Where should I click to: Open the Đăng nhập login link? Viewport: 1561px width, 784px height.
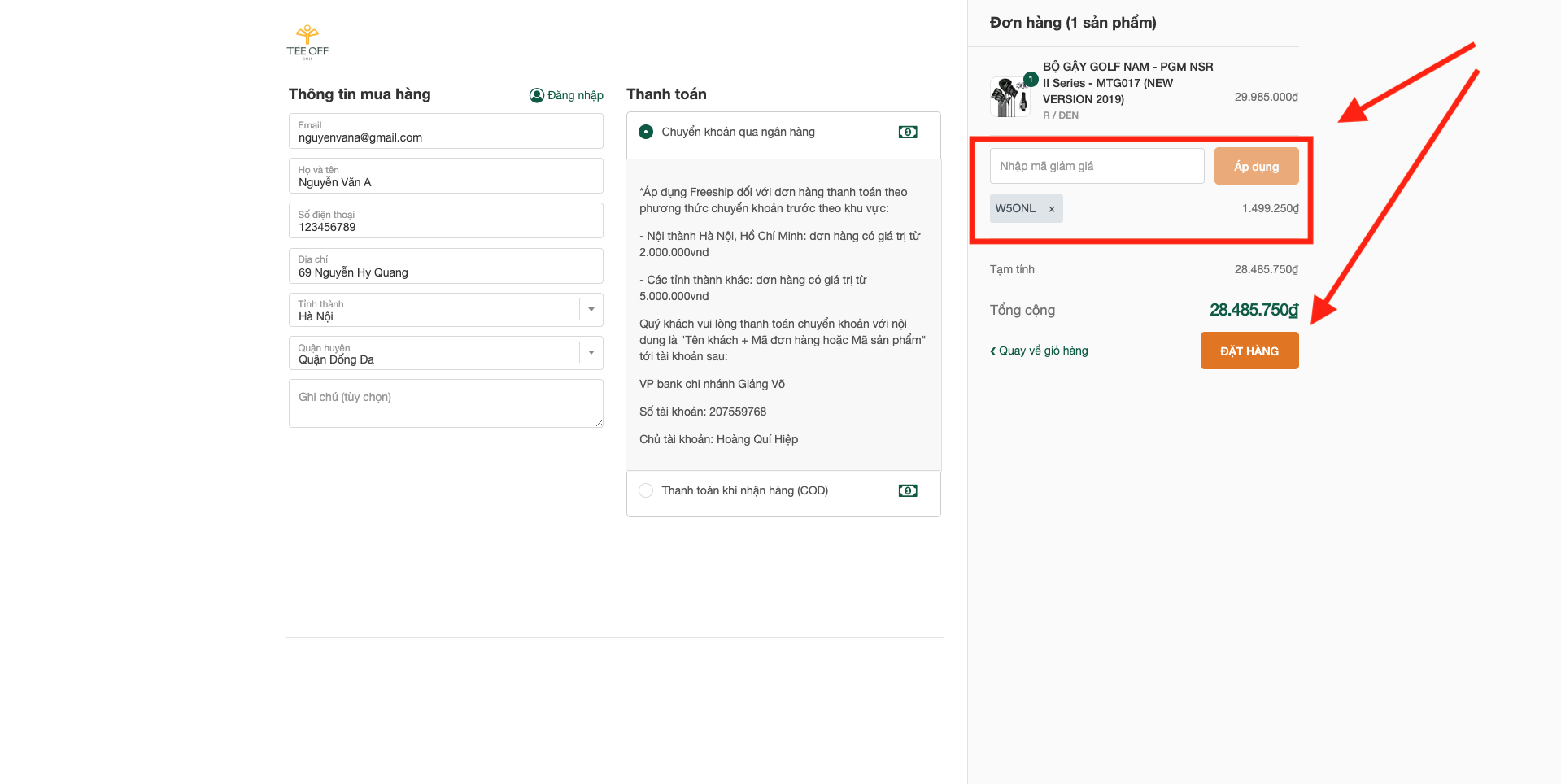pos(575,95)
